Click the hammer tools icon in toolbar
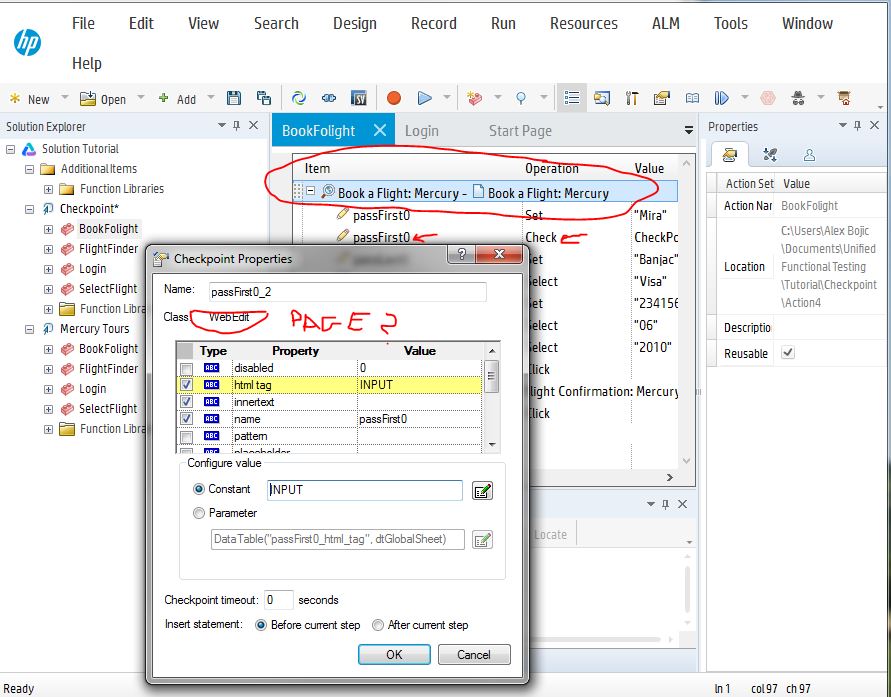Viewport: 891px width, 697px height. point(632,98)
